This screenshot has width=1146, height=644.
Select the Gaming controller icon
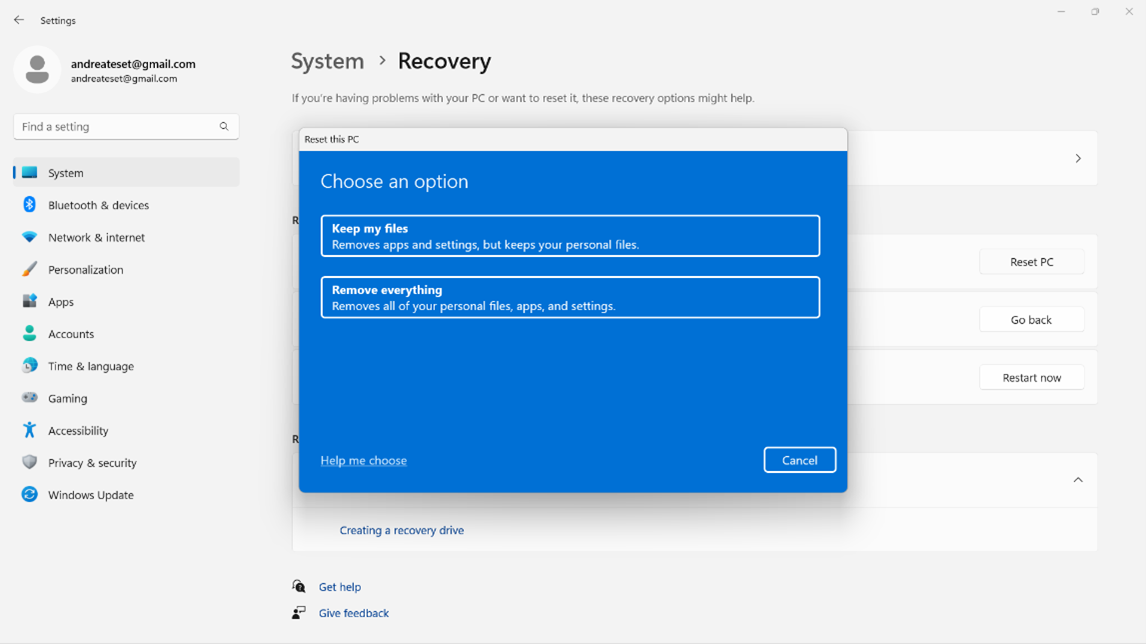pos(29,398)
